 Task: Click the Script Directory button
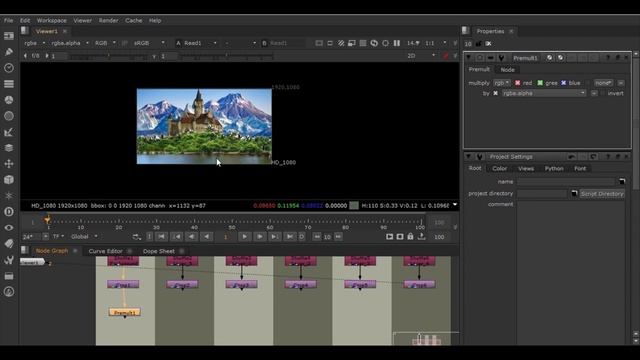coord(602,193)
